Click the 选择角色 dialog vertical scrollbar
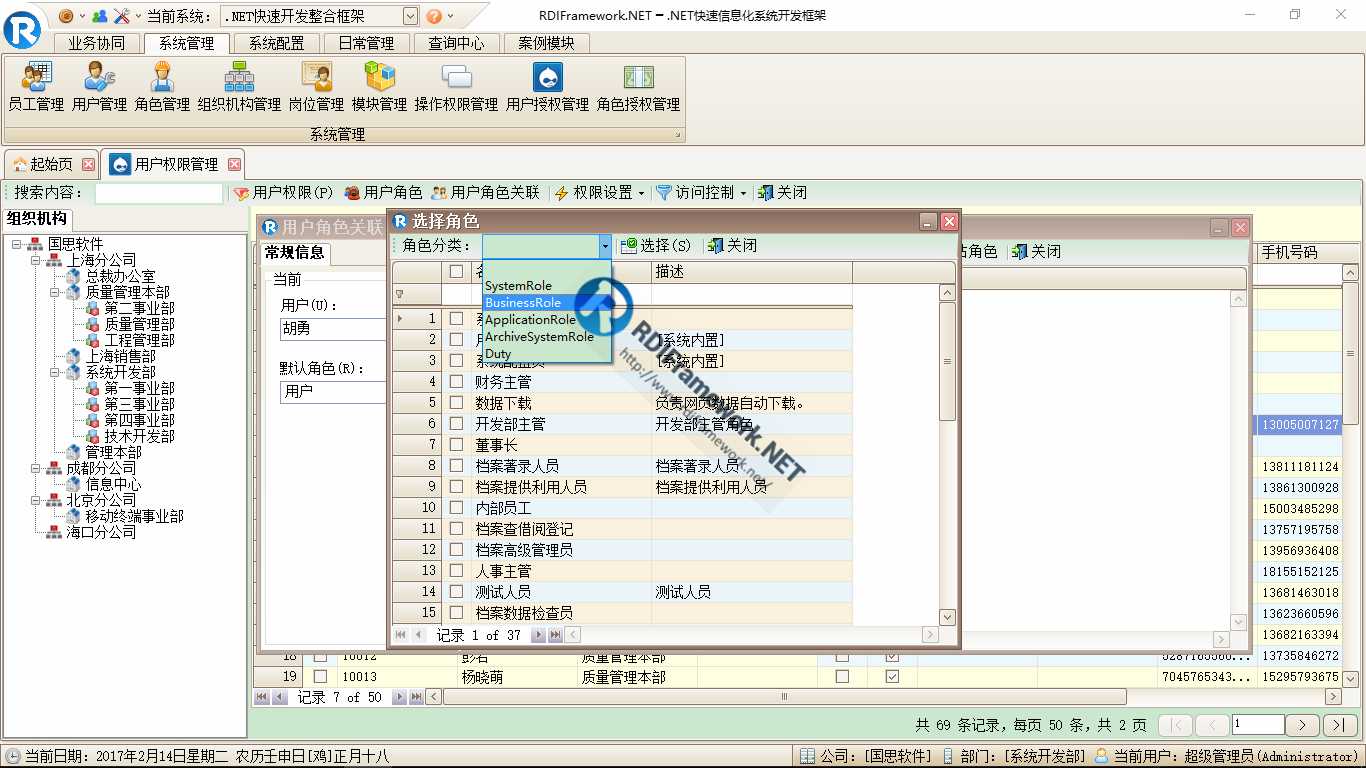 947,455
